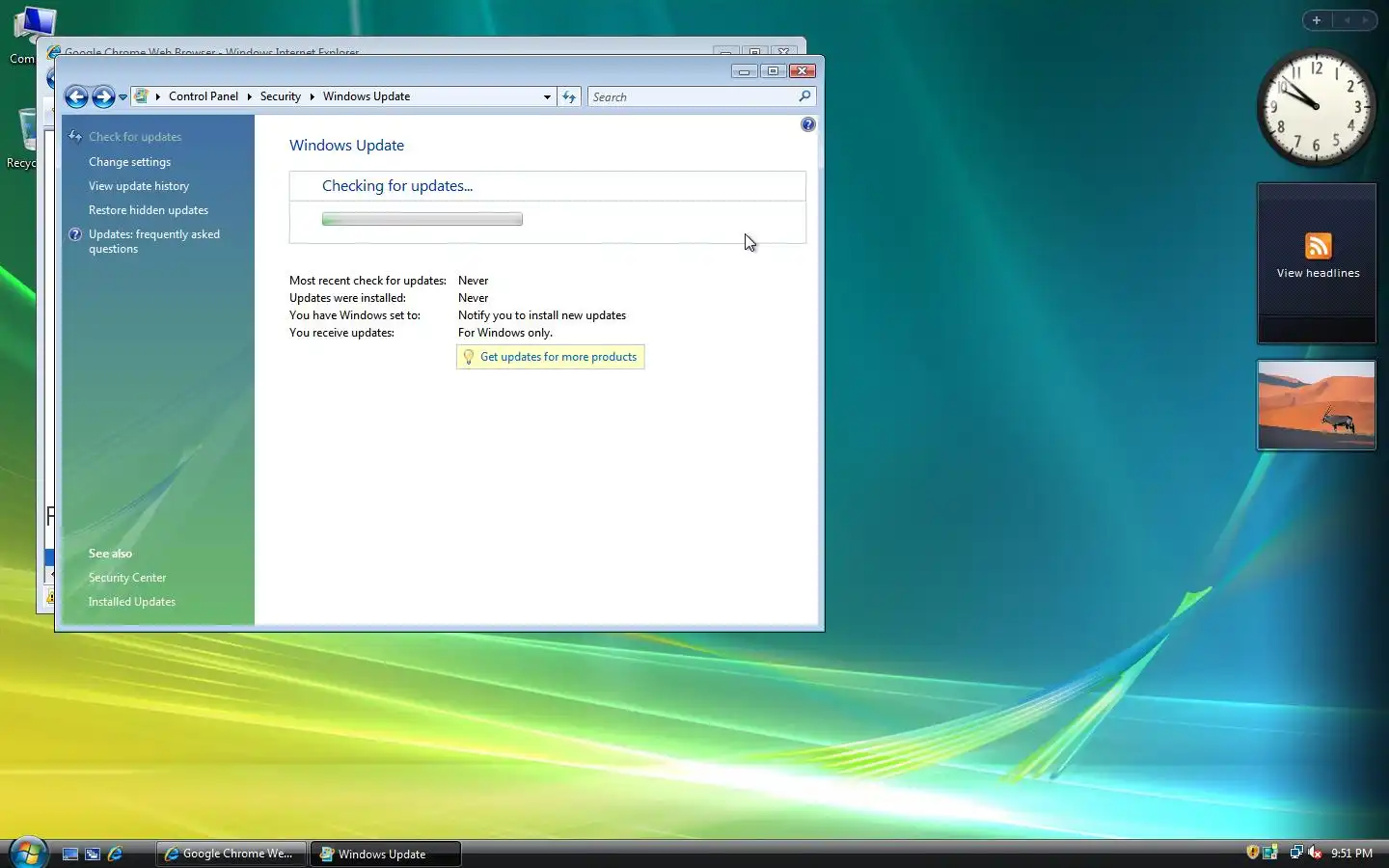Expand the arrow after Security breadcrumb
The width and height of the screenshot is (1389, 868).
(312, 96)
